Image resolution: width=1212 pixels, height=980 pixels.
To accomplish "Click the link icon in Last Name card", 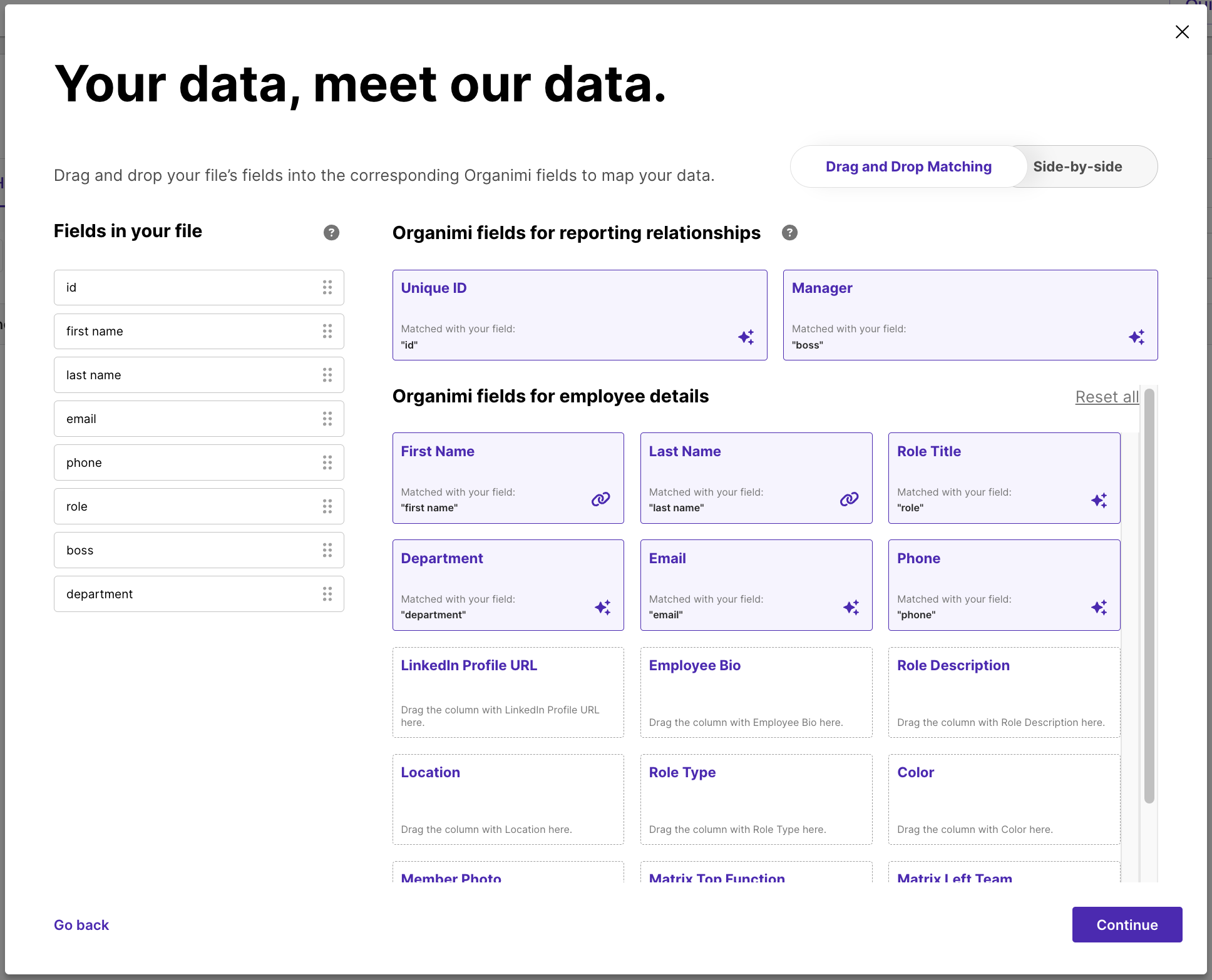I will pyautogui.click(x=850, y=499).
